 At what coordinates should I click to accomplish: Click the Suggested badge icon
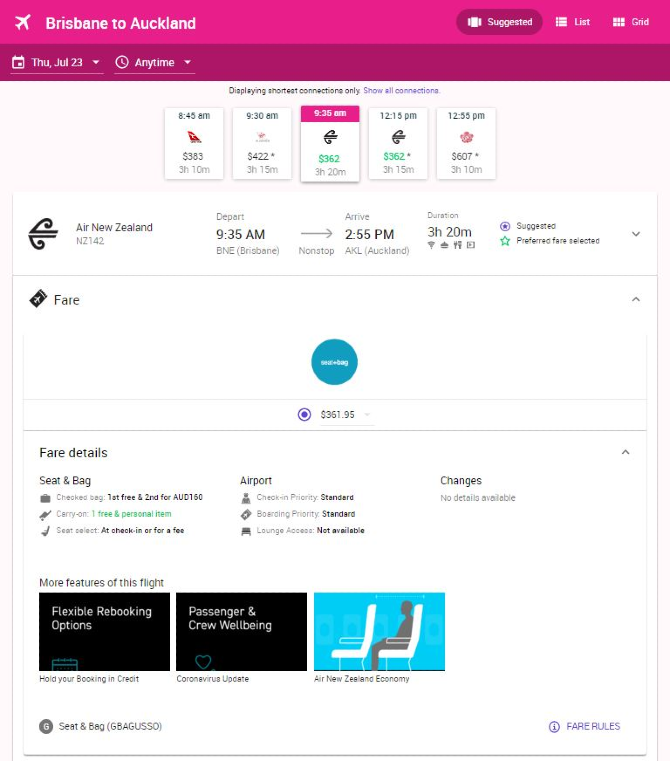[x=505, y=226]
